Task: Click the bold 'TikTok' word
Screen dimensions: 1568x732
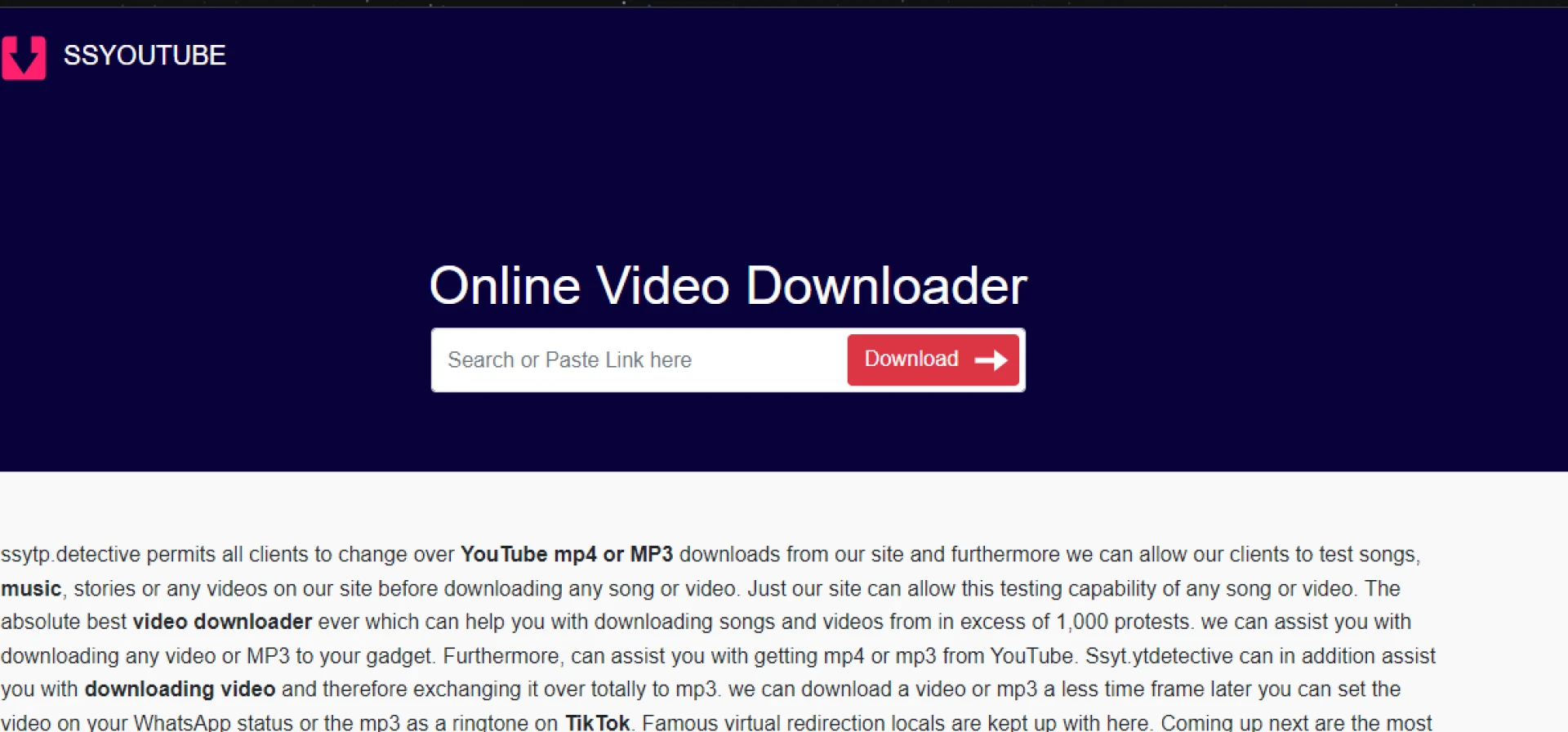Action: [x=598, y=722]
